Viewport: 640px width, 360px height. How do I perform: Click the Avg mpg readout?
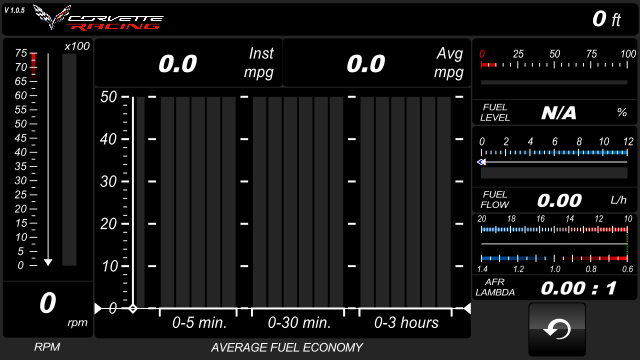376,63
